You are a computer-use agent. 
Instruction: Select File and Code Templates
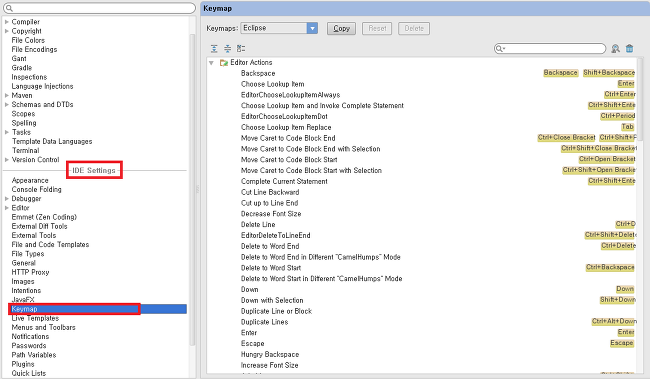[x=50, y=245]
